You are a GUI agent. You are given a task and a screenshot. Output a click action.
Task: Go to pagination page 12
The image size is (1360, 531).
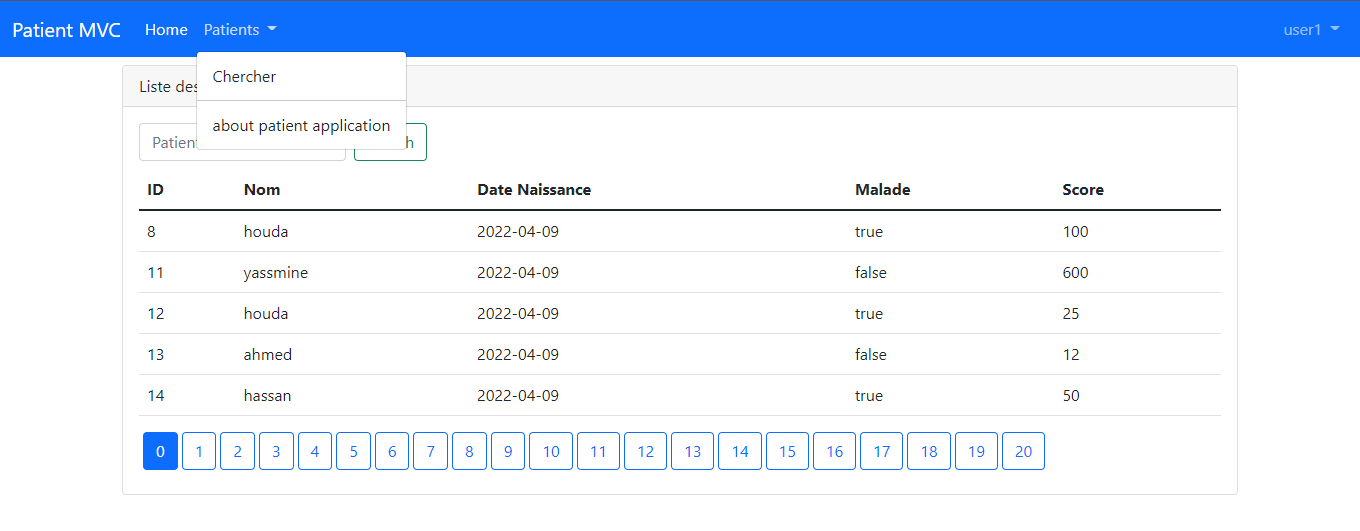(x=646, y=452)
